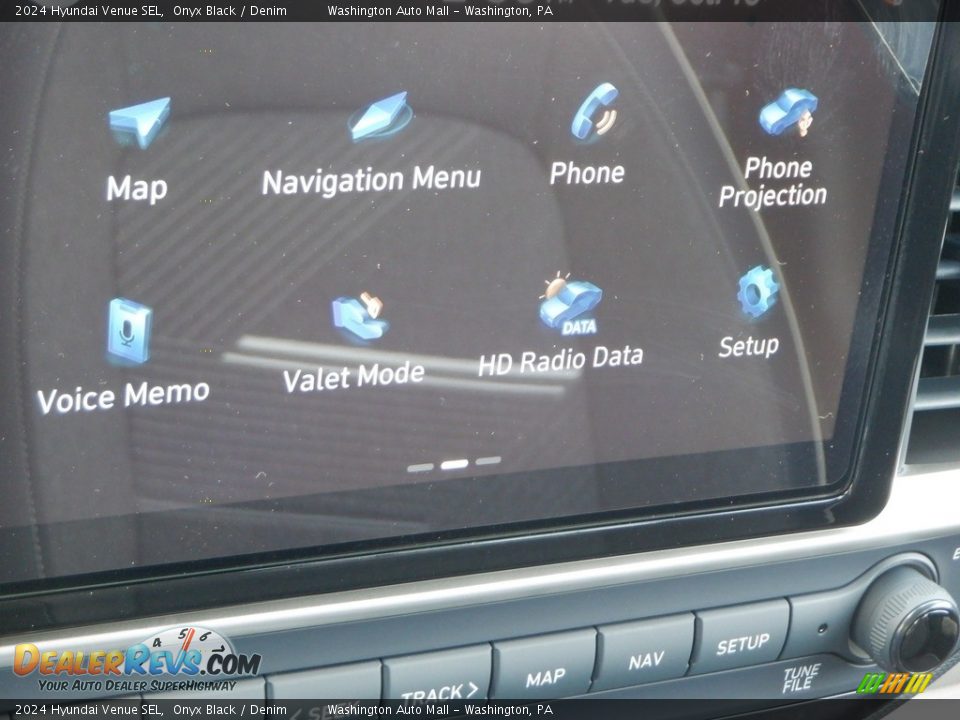Go to the first home page indicator
The image size is (960, 720).
[x=420, y=468]
